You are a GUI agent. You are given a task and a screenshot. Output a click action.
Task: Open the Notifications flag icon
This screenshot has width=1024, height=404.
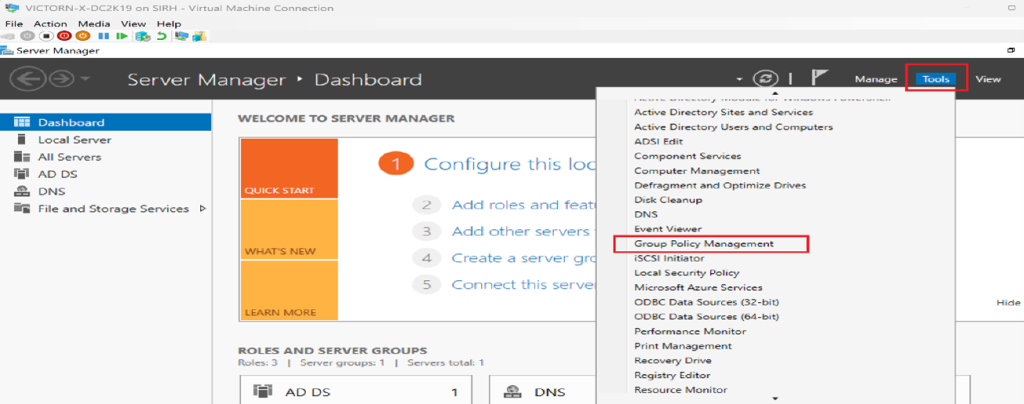coord(820,79)
